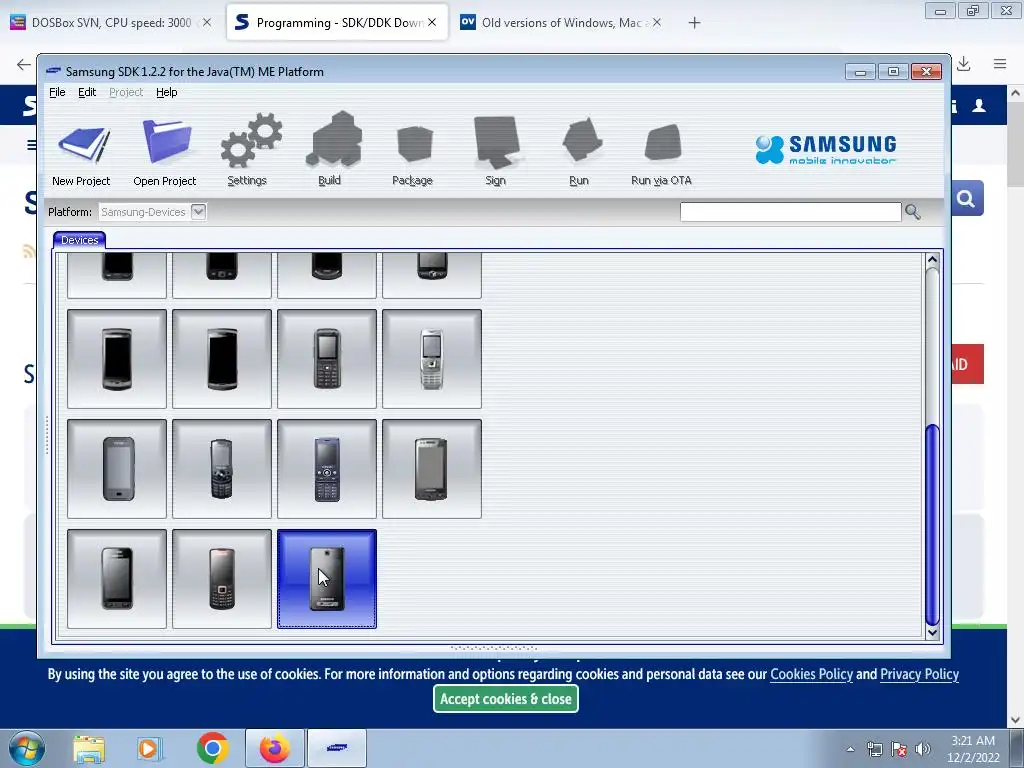Click the Samsung mobile innovator logo
Image resolution: width=1024 pixels, height=768 pixels.
826,150
